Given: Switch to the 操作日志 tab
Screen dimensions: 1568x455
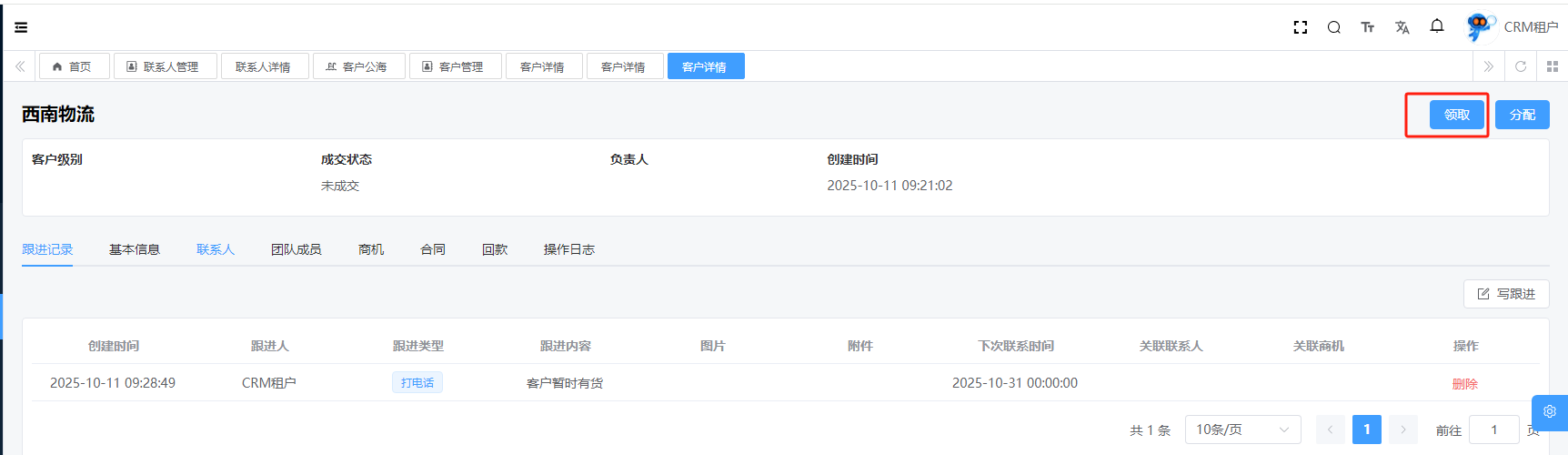Looking at the screenshot, I should (x=568, y=249).
